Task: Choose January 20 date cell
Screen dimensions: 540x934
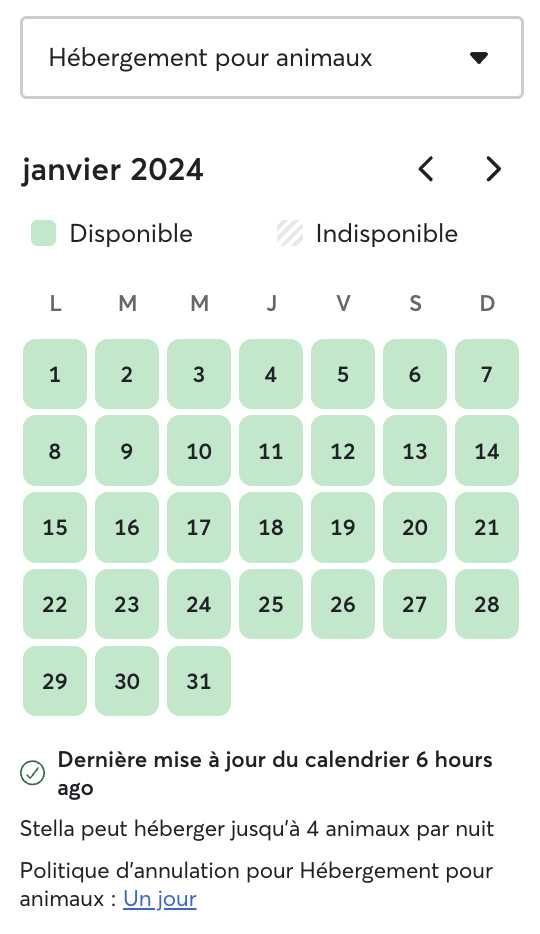Action: [x=415, y=528]
